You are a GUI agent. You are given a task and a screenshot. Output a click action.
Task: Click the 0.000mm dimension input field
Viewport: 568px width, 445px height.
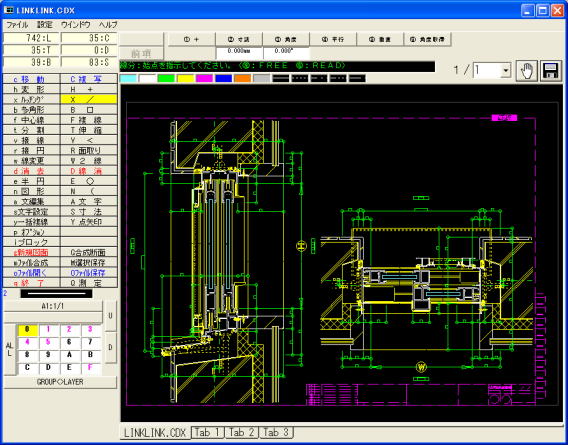[x=239, y=52]
